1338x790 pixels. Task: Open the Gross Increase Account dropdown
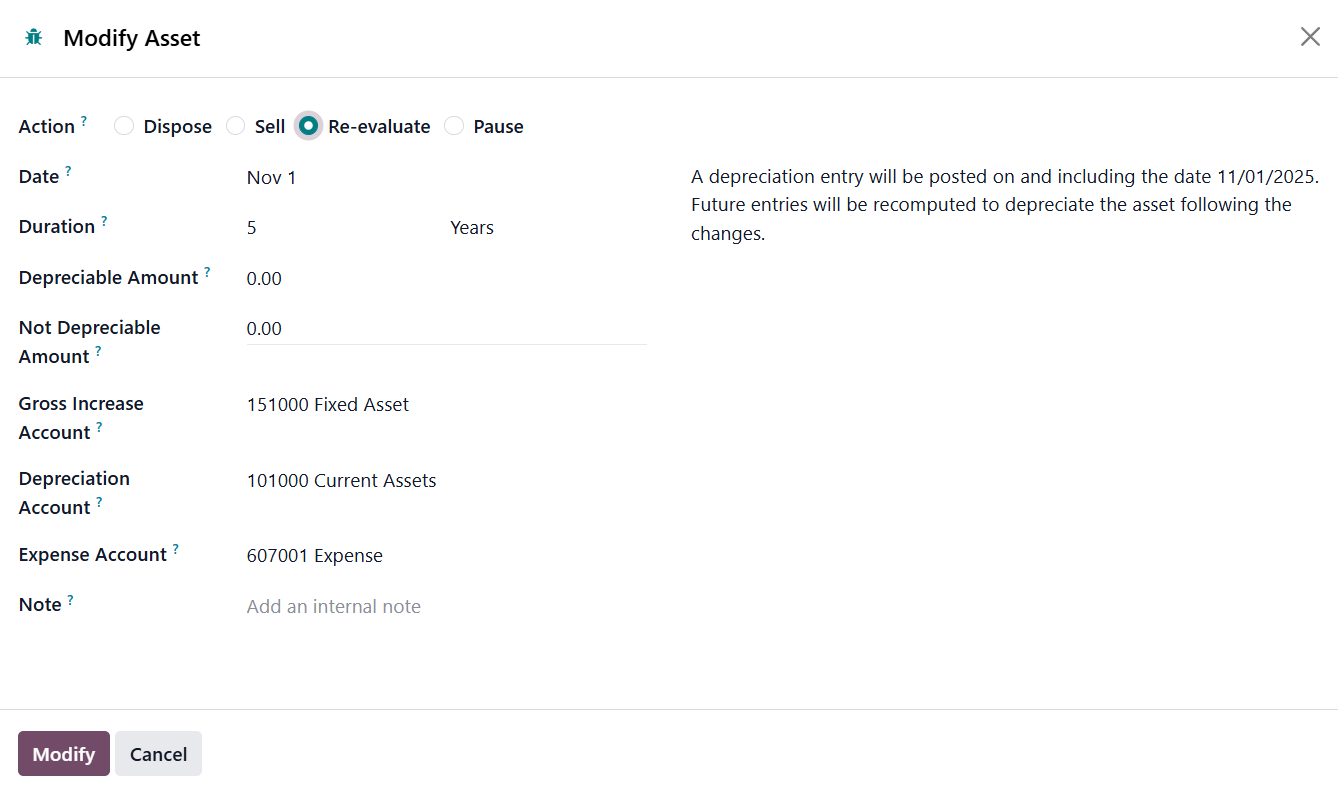point(445,405)
